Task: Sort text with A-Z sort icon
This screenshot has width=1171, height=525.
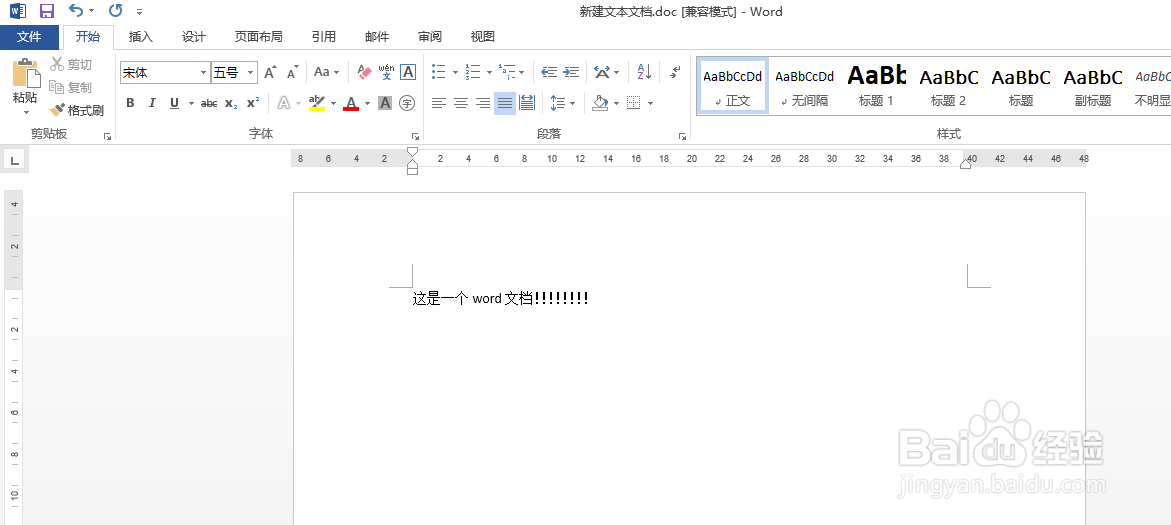Action: pos(644,72)
